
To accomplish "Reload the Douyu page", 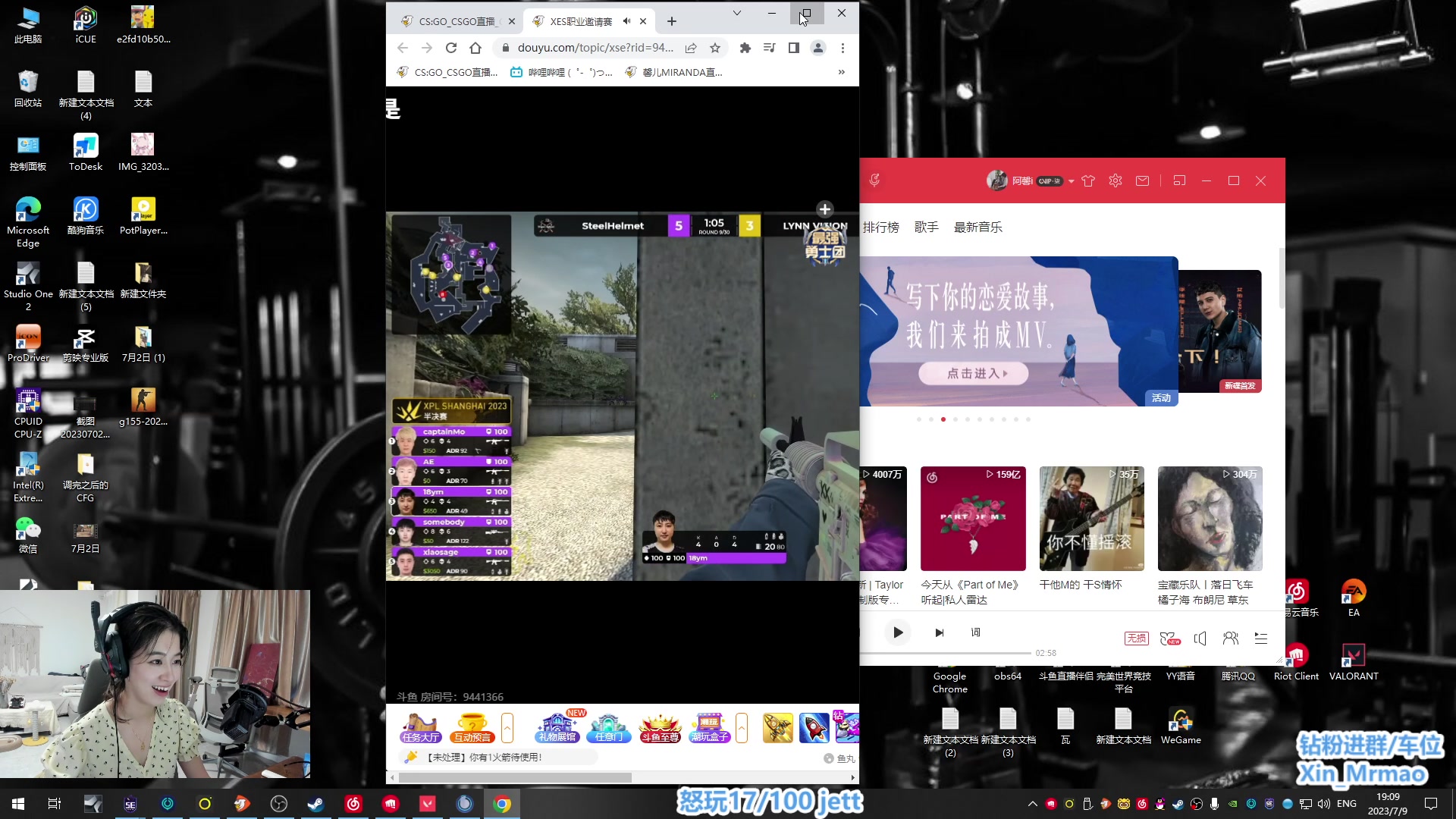I will [x=451, y=48].
